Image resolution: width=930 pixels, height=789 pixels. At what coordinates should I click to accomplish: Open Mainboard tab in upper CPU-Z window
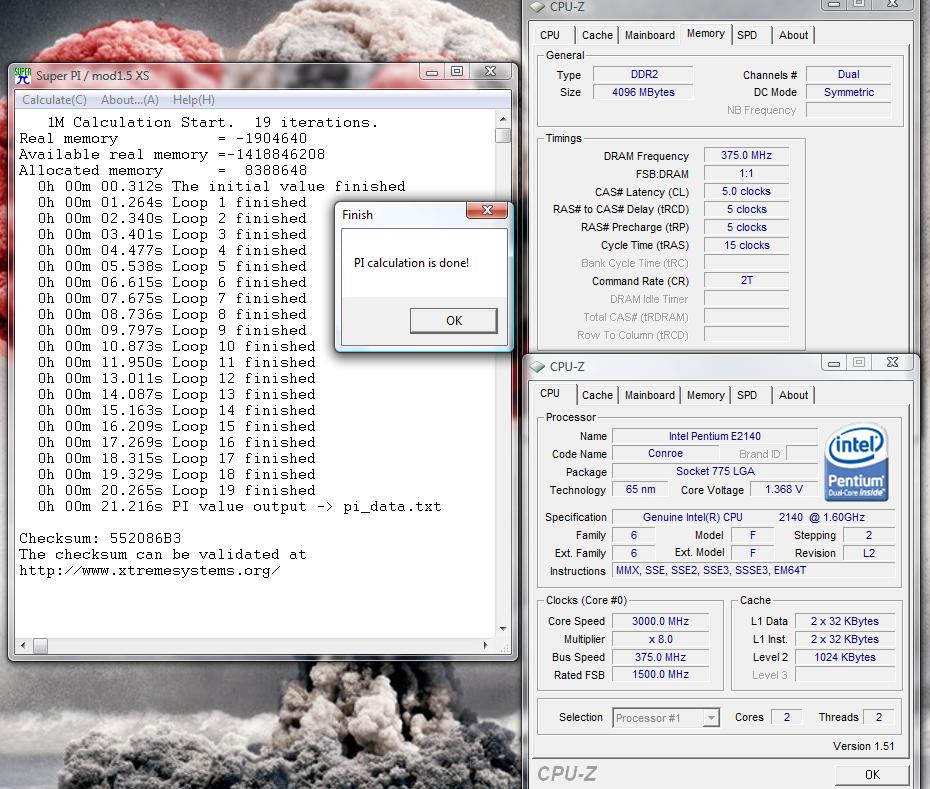pos(649,35)
